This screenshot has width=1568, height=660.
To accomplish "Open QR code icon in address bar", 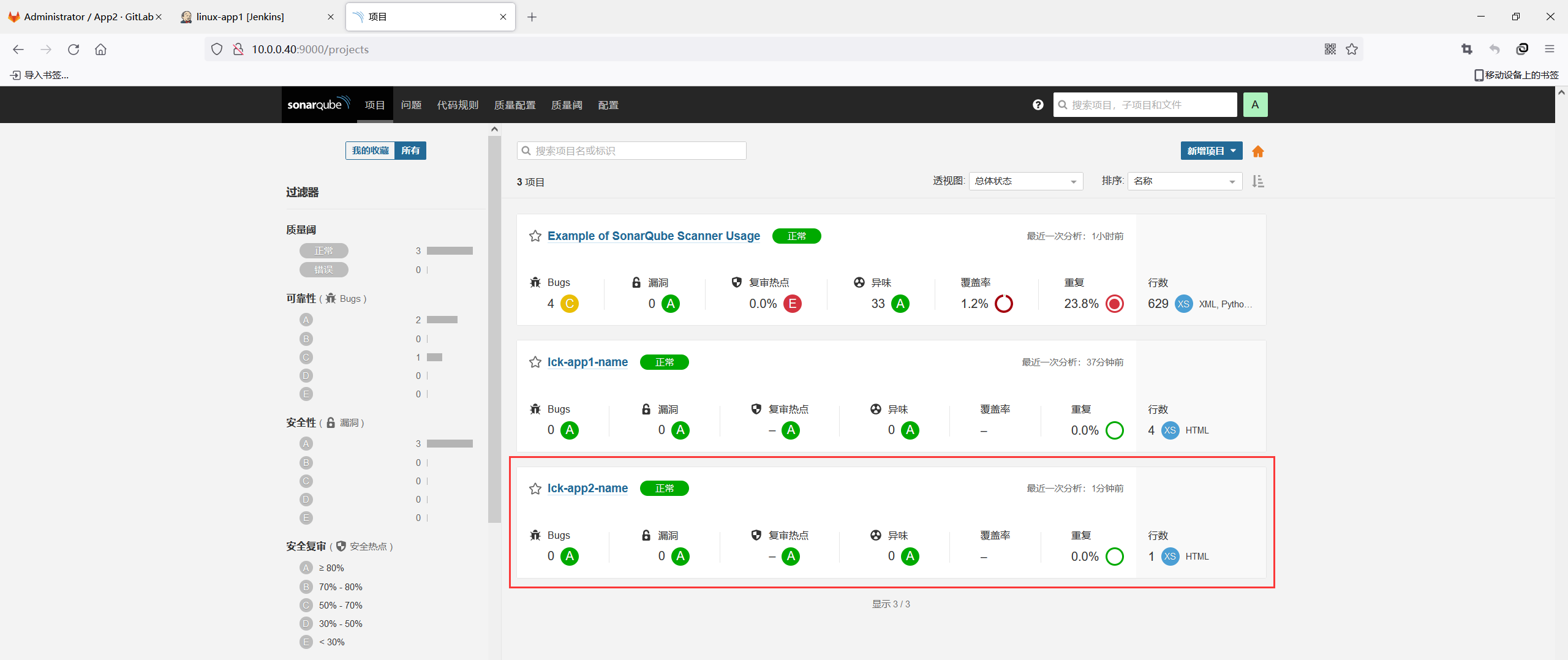I will click(1330, 50).
